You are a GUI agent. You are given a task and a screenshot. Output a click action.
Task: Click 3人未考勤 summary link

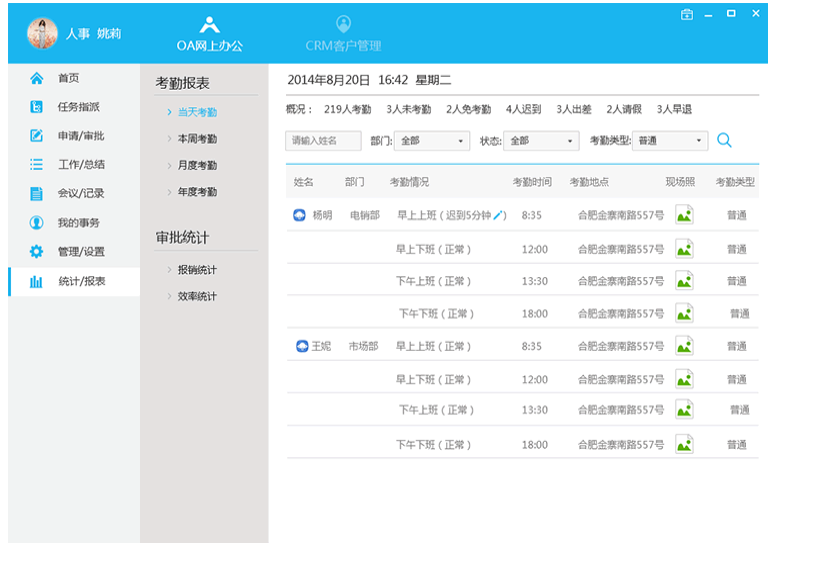click(x=409, y=109)
